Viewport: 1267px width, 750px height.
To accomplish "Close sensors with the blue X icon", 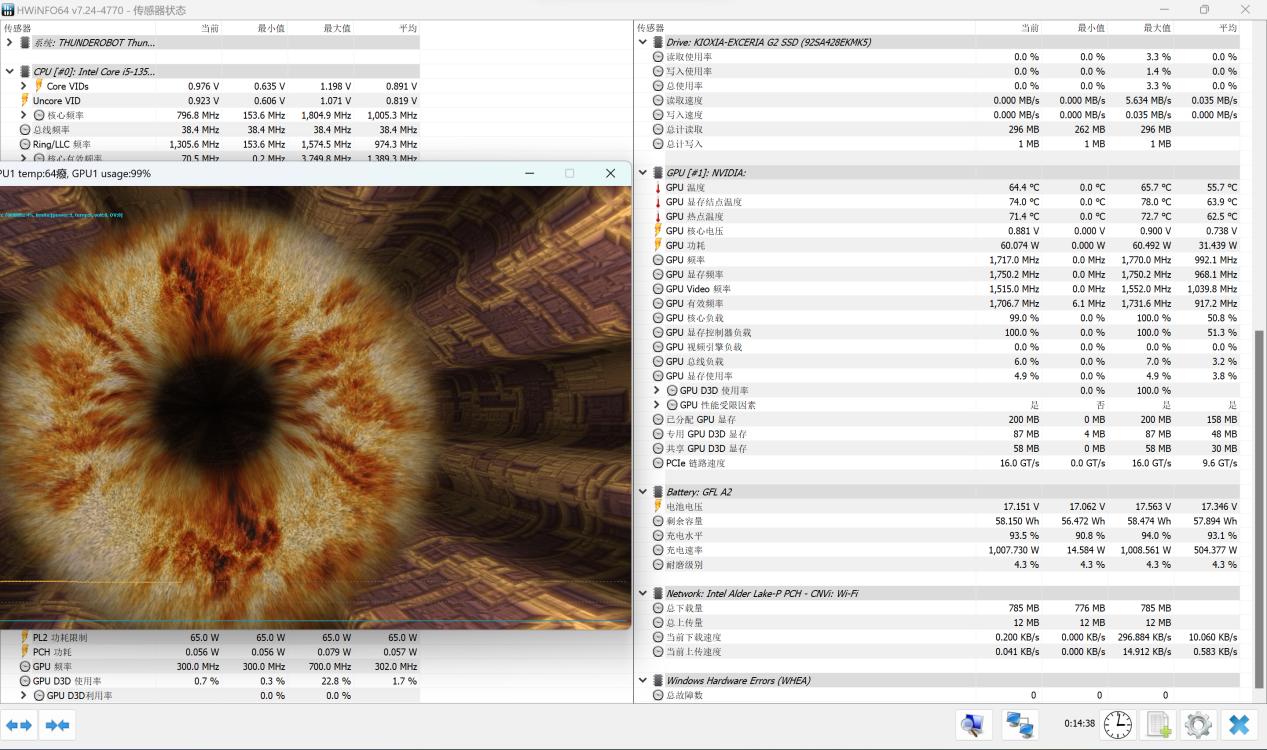I will click(x=1239, y=724).
